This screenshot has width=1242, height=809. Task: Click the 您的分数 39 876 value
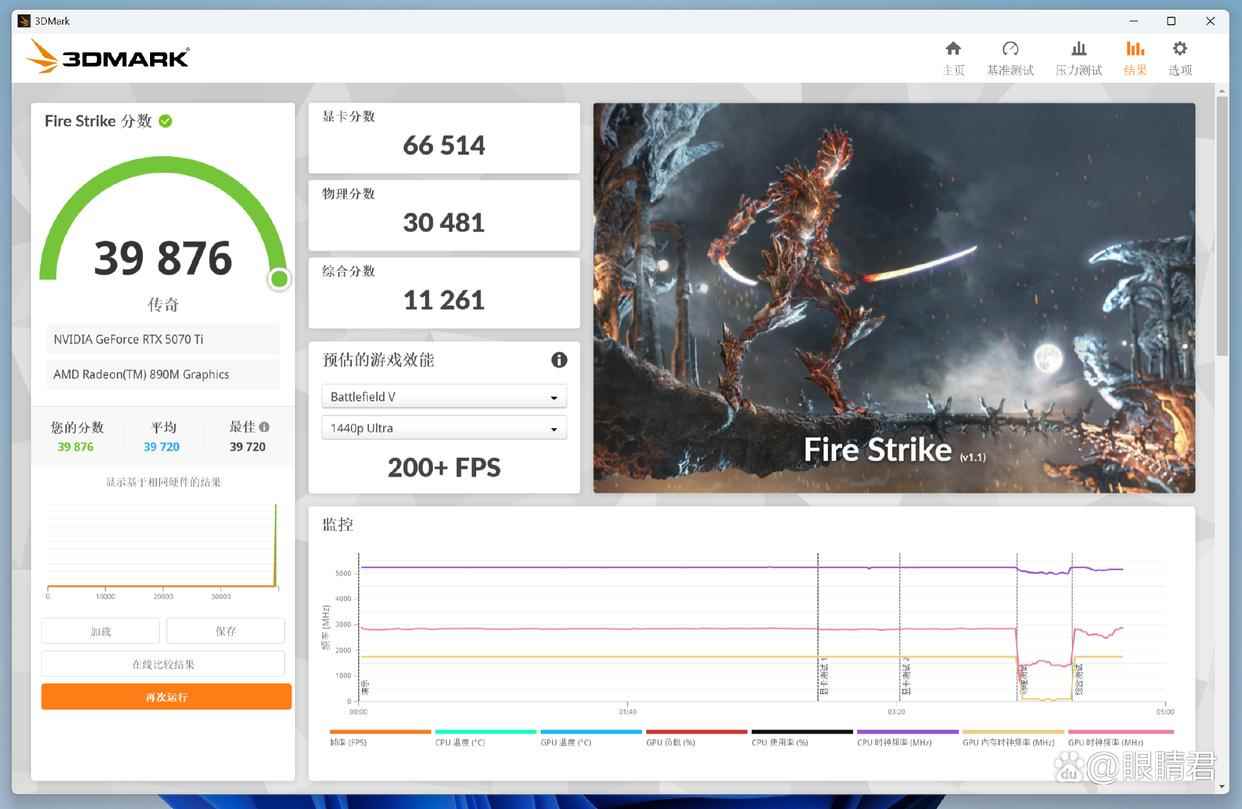pos(76,447)
